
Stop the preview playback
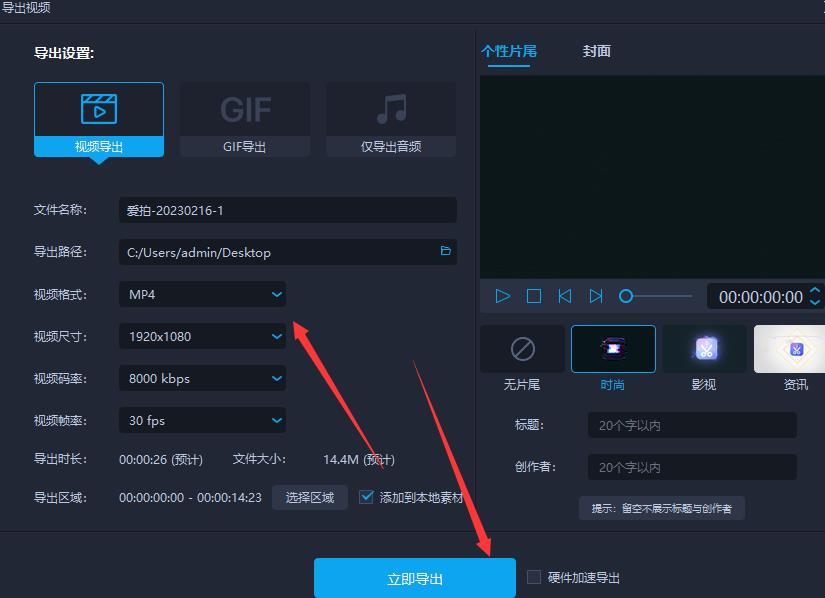[x=534, y=296]
